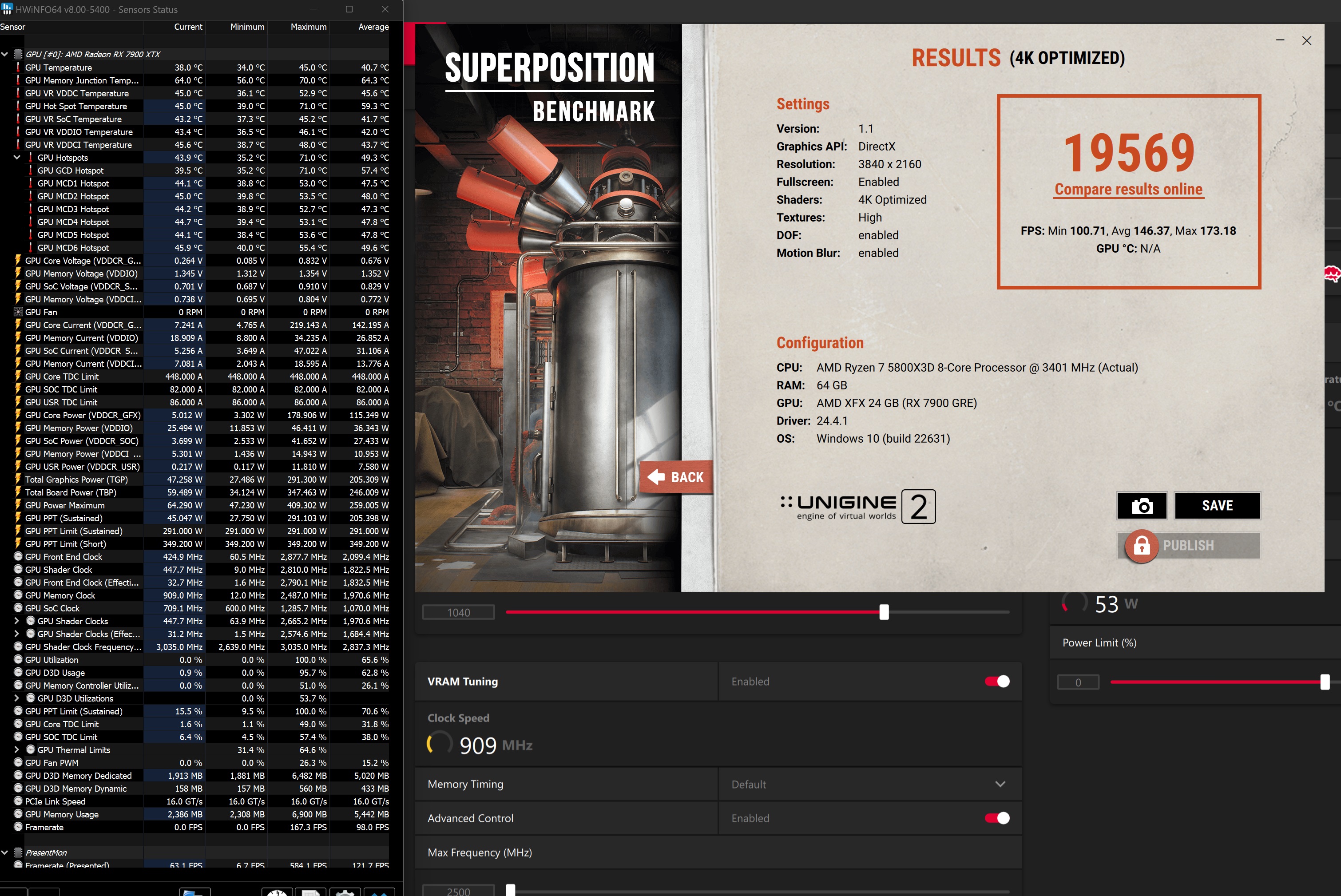Disable the VRAM Tuning toggle
Viewport: 1341px width, 896px height.
coord(997,681)
